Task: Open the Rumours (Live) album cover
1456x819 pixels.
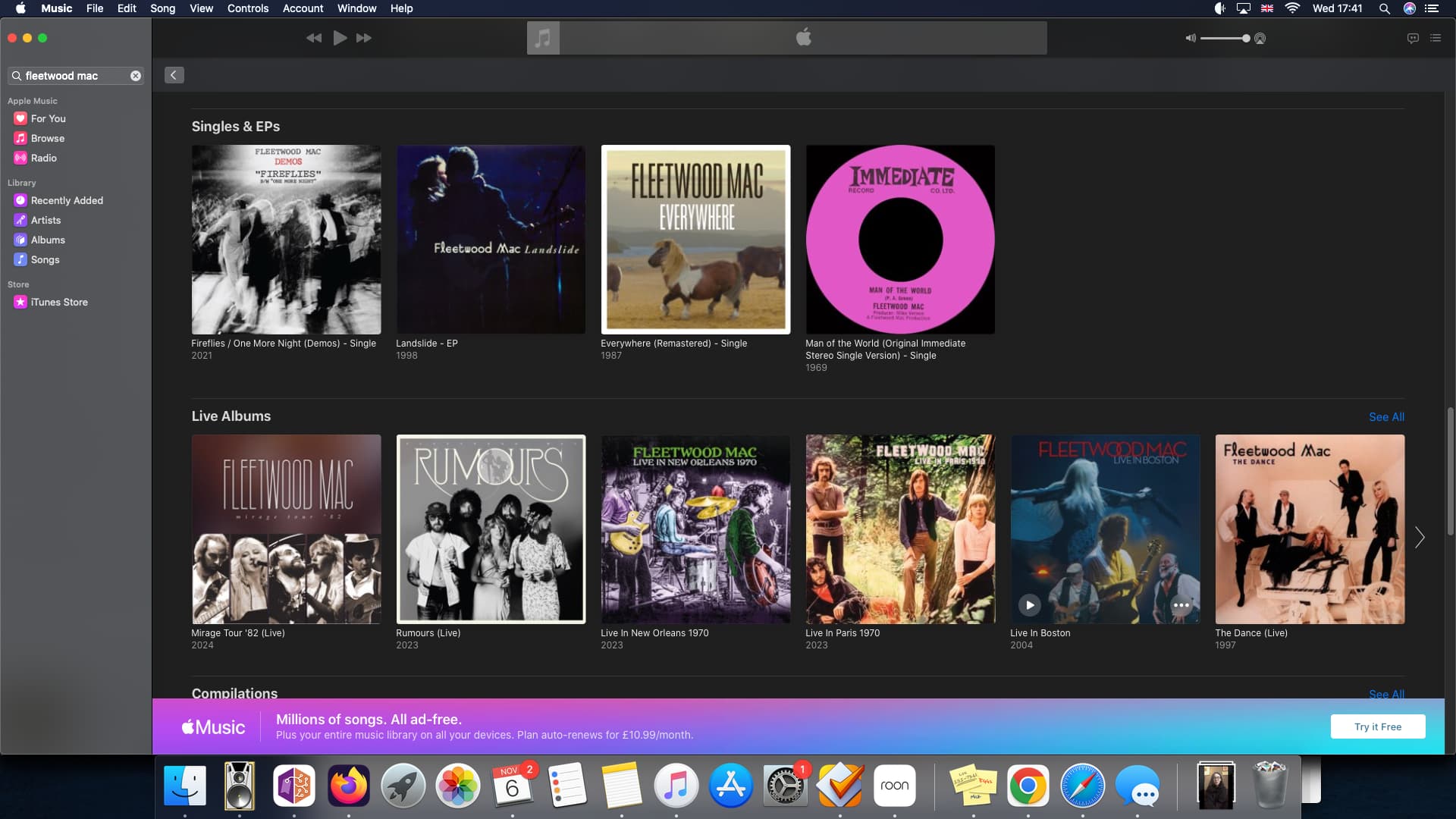Action: click(x=491, y=529)
